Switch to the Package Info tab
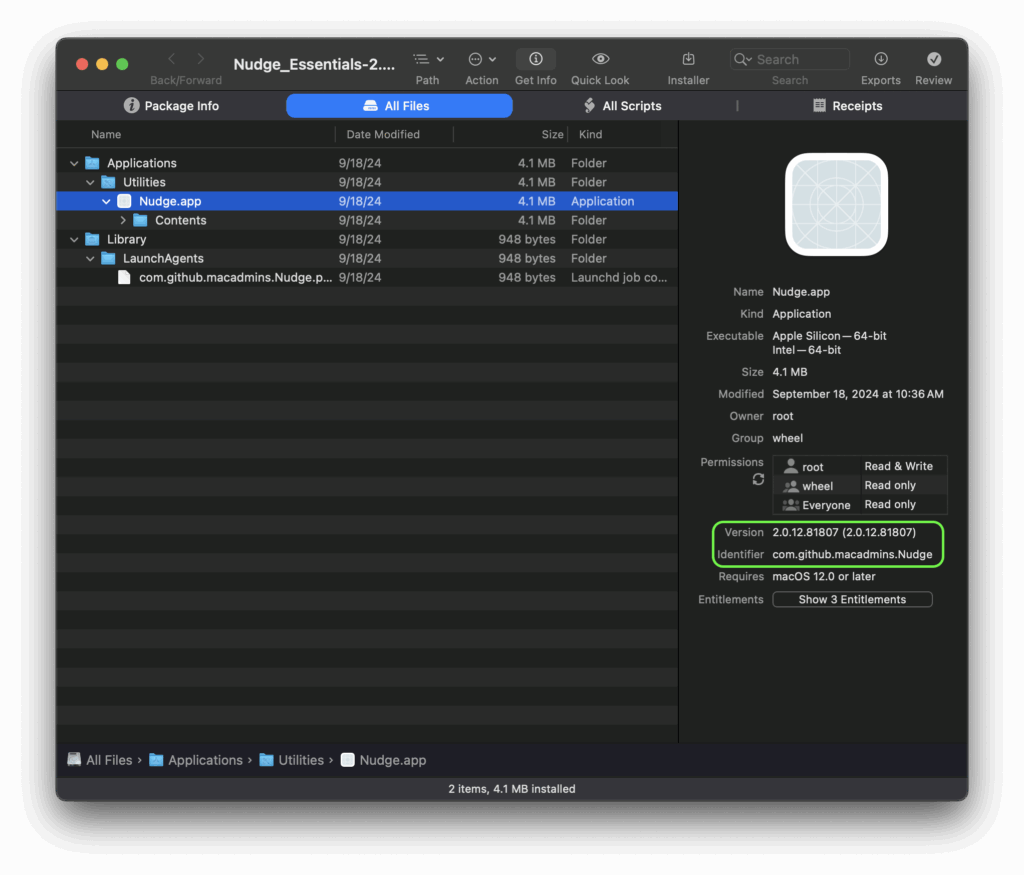 171,106
